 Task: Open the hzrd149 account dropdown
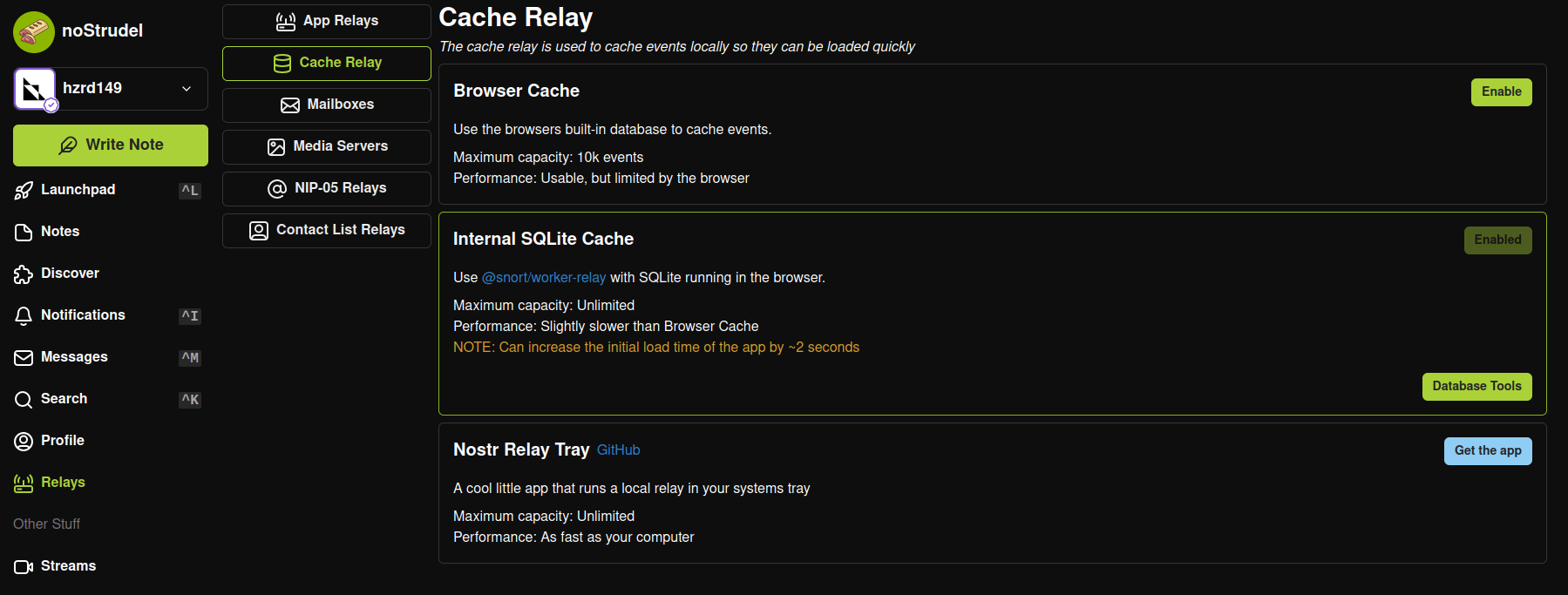[187, 89]
